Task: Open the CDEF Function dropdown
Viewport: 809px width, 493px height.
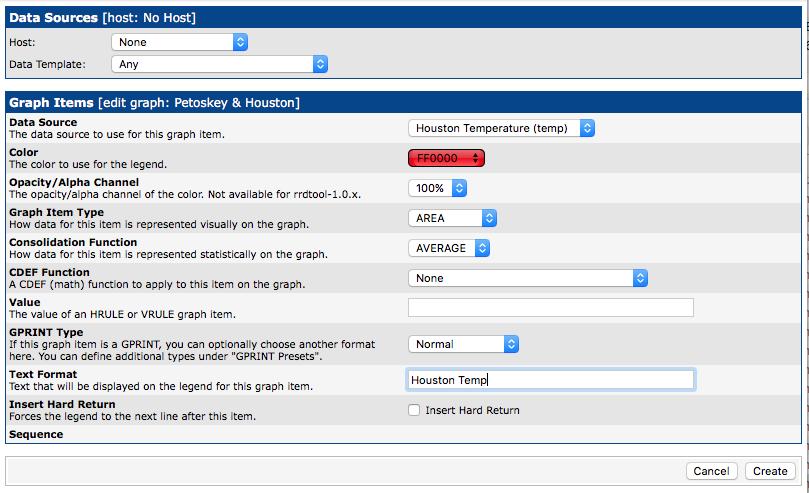Action: coord(528,278)
